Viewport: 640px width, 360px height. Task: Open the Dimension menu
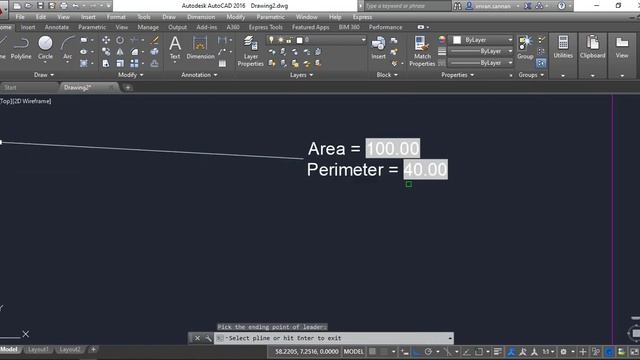[x=201, y=17]
